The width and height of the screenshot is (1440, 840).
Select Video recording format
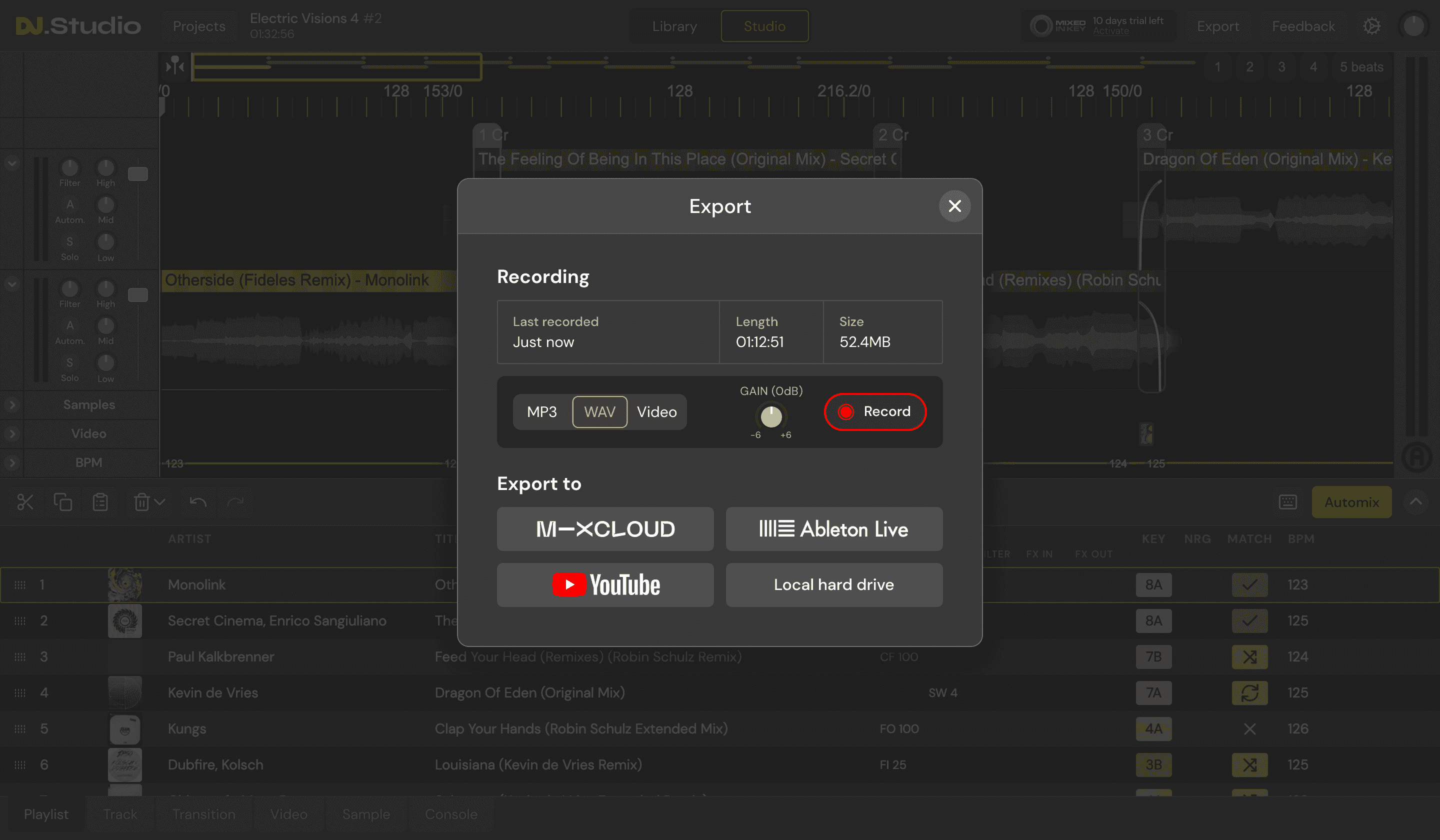[x=656, y=412]
